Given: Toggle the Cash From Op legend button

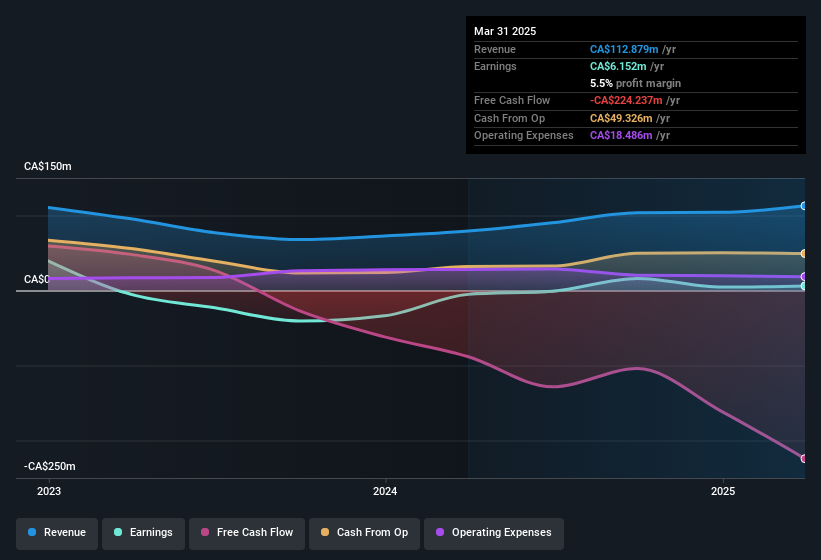Looking at the screenshot, I should tap(364, 533).
